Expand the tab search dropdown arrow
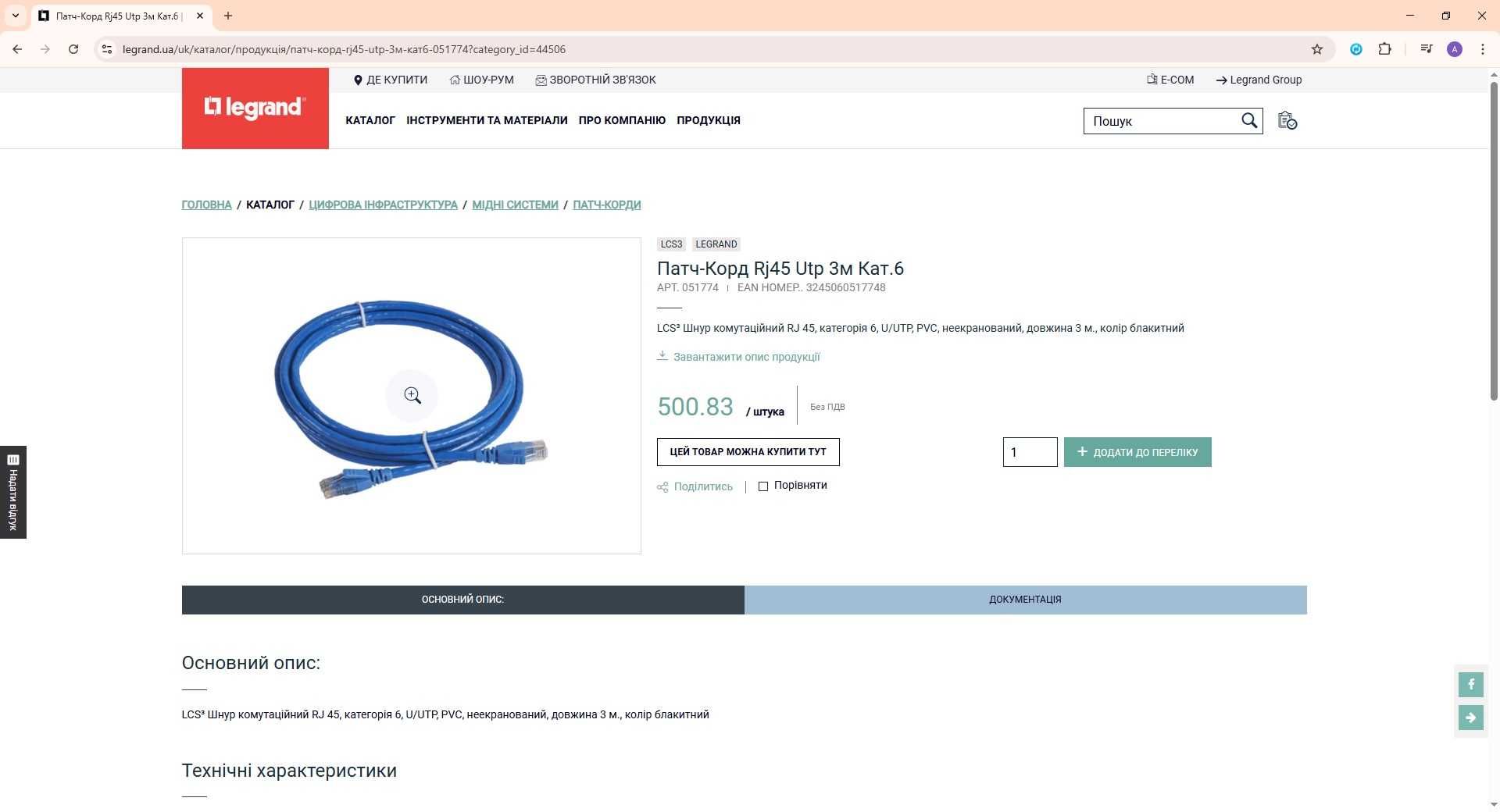The image size is (1500, 812). point(15,16)
